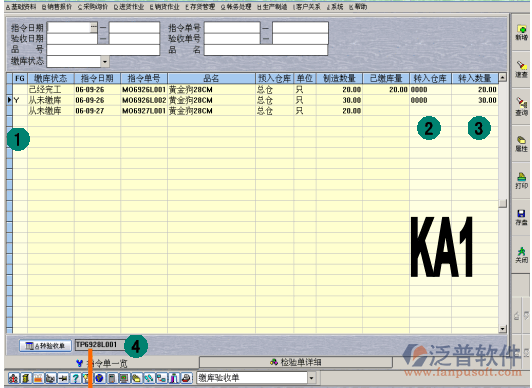Open the 属性 properties icon
This screenshot has height=388, width=532.
521,144
